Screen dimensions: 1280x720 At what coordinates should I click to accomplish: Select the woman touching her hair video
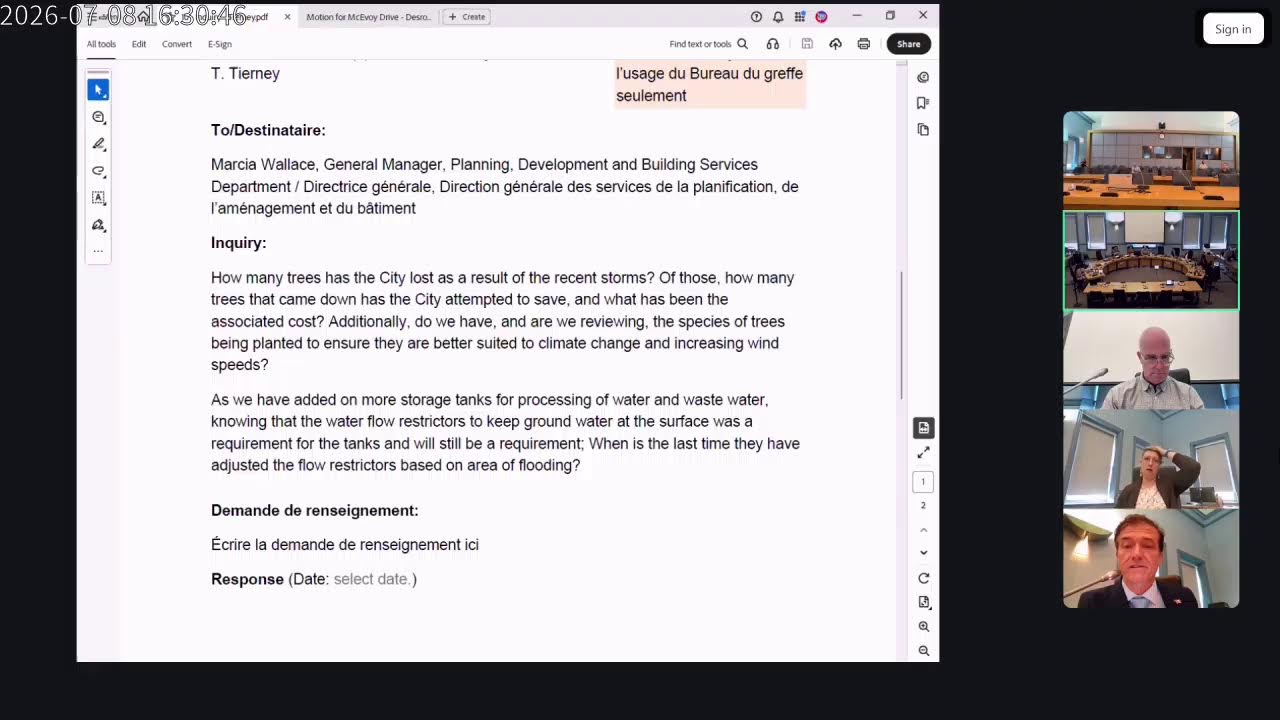[1151, 459]
